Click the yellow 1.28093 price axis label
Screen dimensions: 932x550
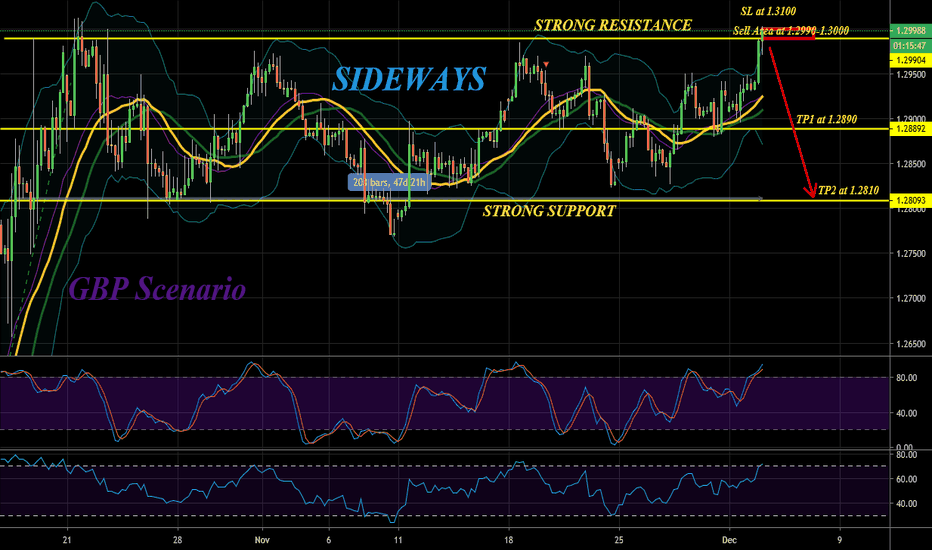(910, 201)
